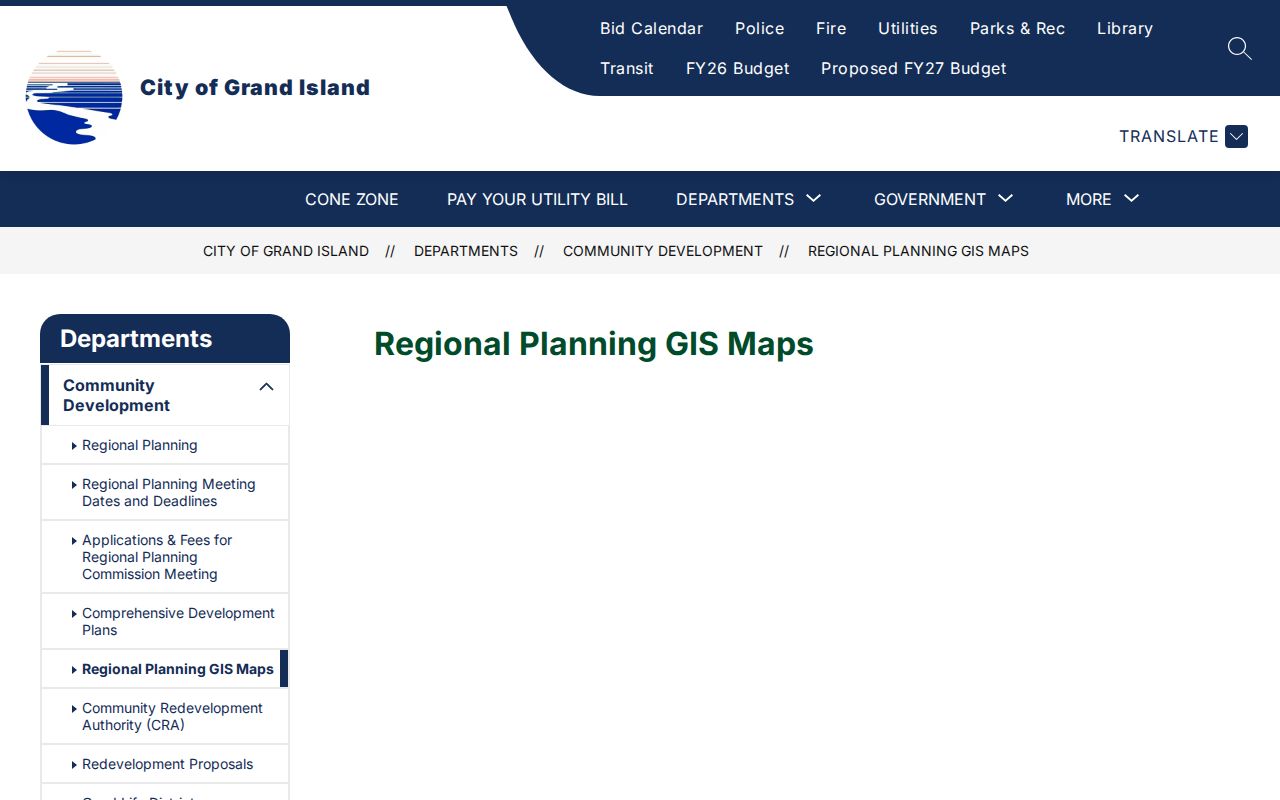Select Comprehensive Development Plans in sidebar

click(x=178, y=621)
